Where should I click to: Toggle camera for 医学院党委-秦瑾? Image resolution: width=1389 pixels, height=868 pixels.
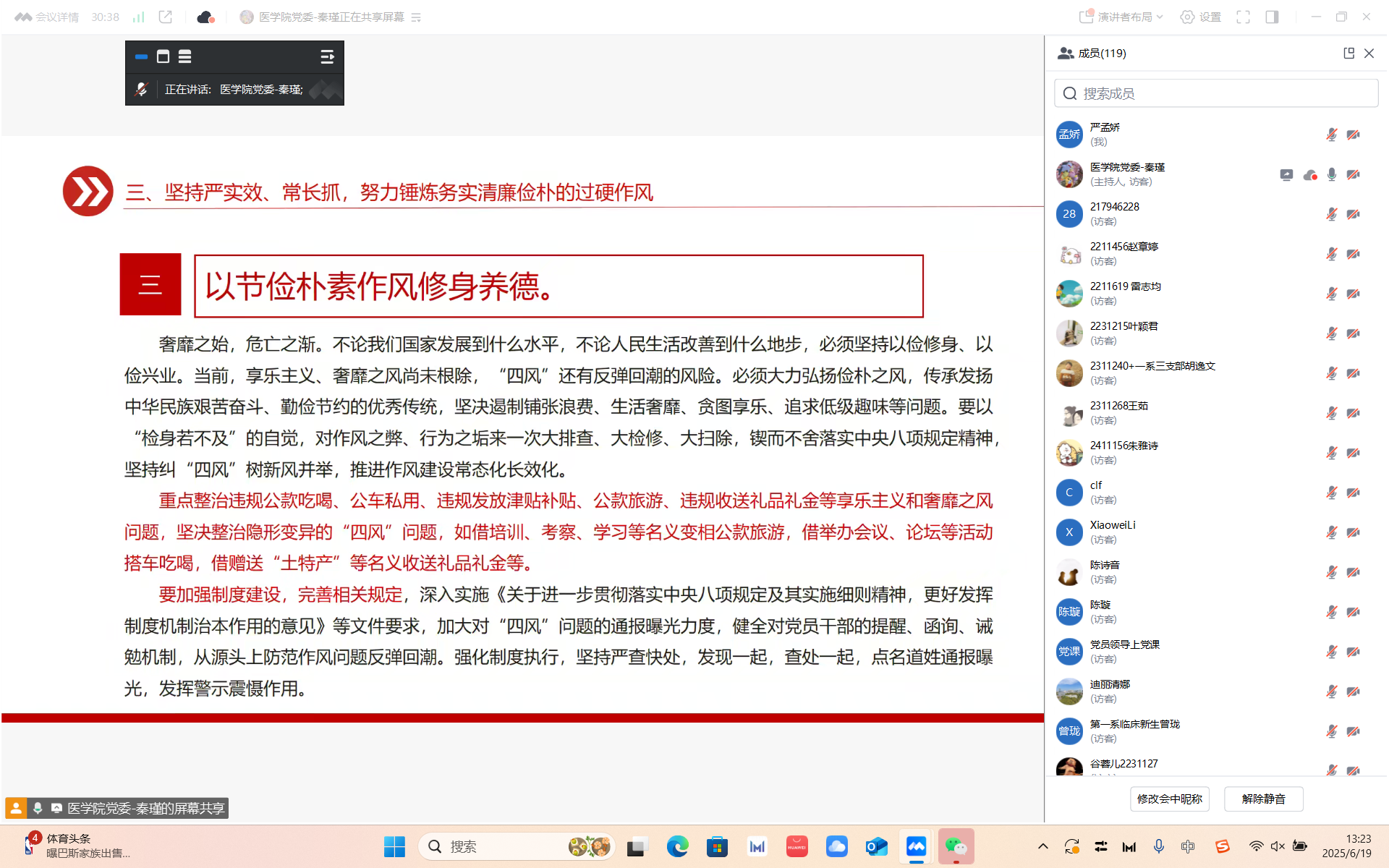[x=1353, y=174]
